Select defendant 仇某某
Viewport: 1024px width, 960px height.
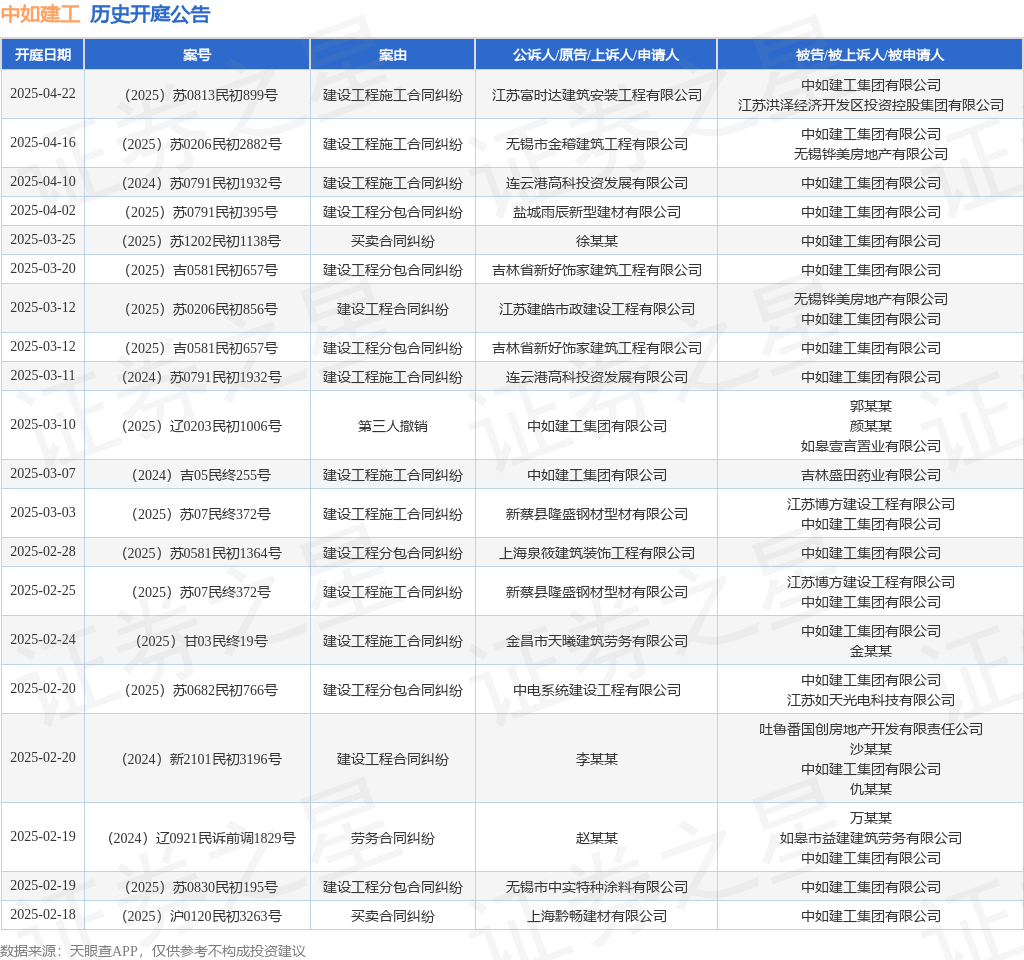871,789
